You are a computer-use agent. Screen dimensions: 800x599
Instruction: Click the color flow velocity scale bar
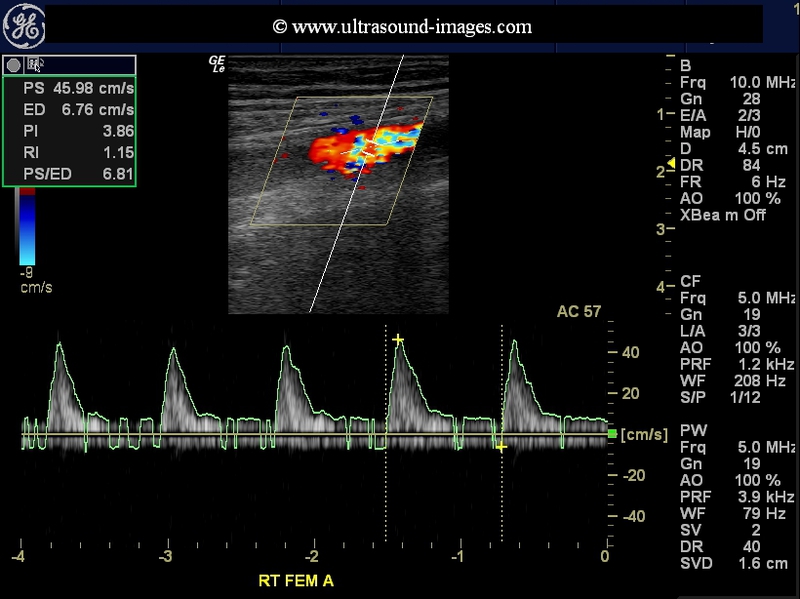coord(26,229)
